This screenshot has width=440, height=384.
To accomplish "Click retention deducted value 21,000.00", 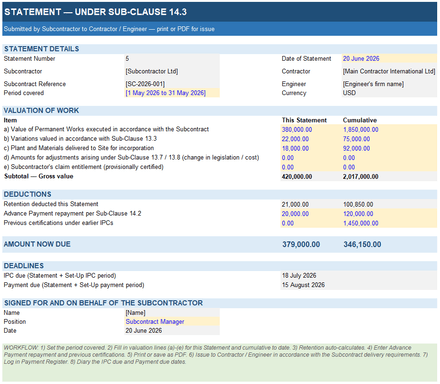I will tap(311, 204).
